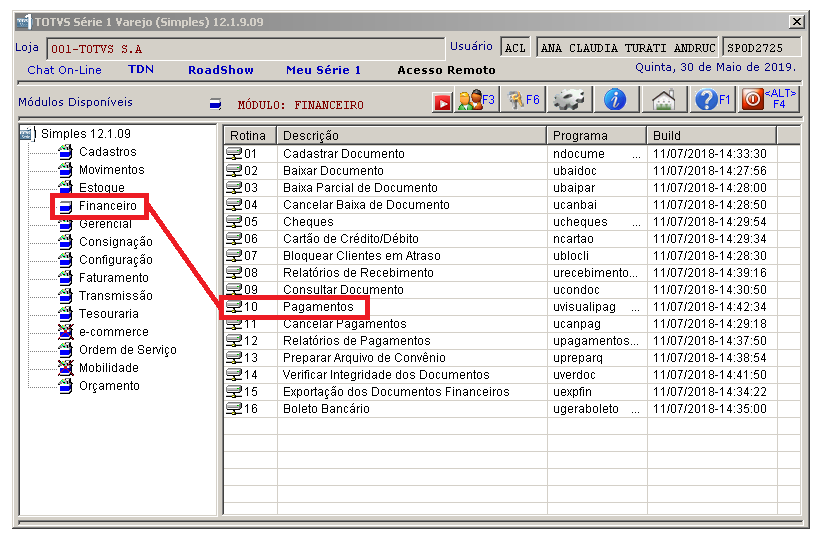Sort by the Build column header

[711, 136]
